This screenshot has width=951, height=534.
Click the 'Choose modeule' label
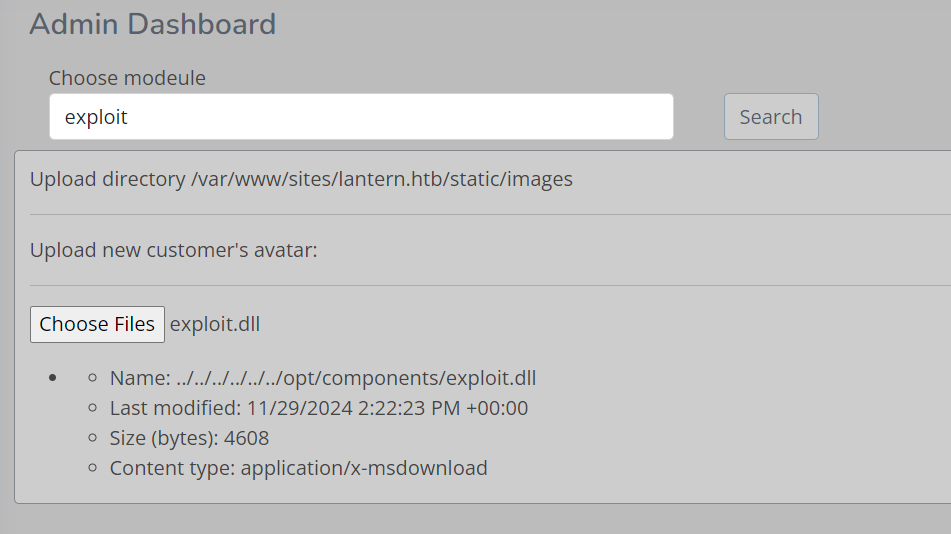click(x=127, y=78)
